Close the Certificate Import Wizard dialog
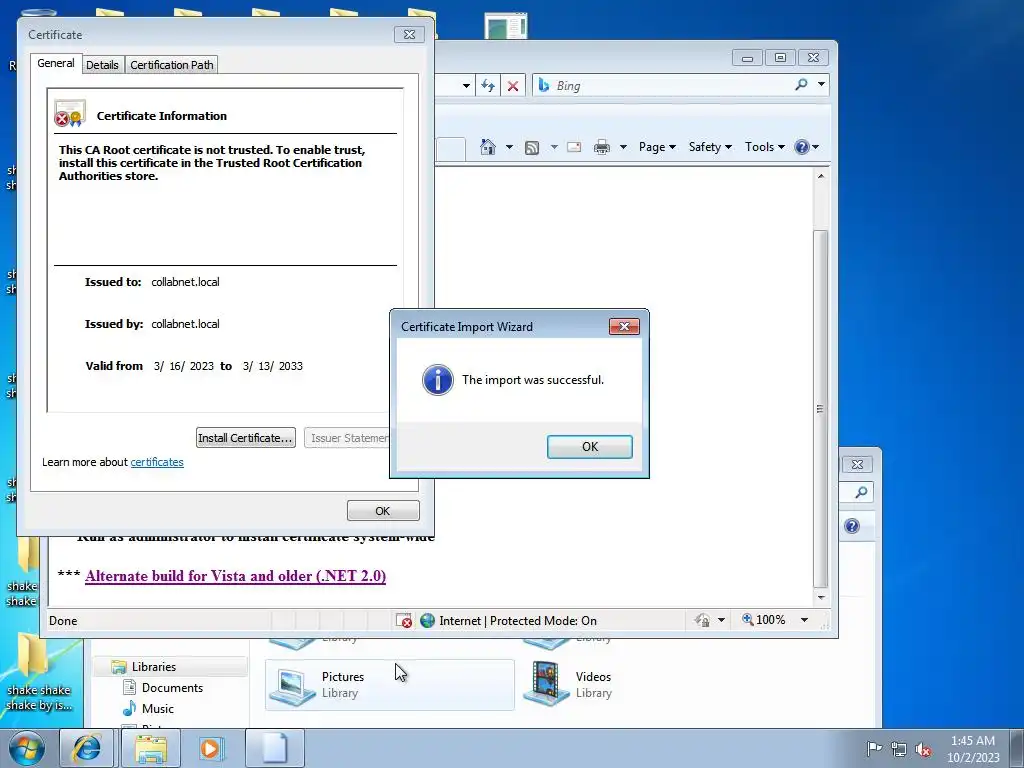Image resolution: width=1024 pixels, height=768 pixels. [x=624, y=327]
